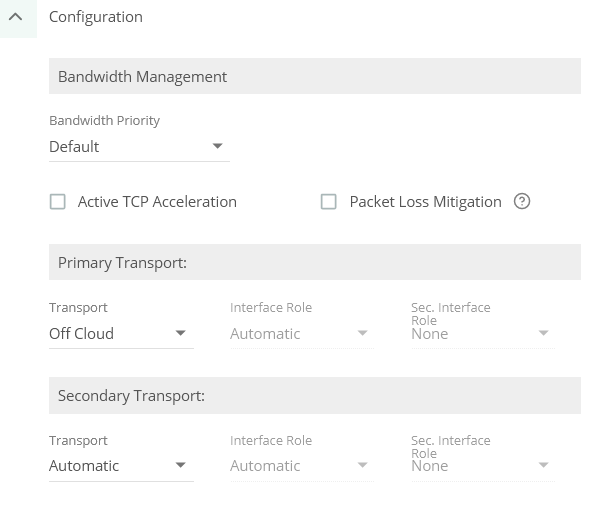Screen dimensions: 592x508
Task: Open the Bandwidth Priority dropdown
Action: pos(139,146)
